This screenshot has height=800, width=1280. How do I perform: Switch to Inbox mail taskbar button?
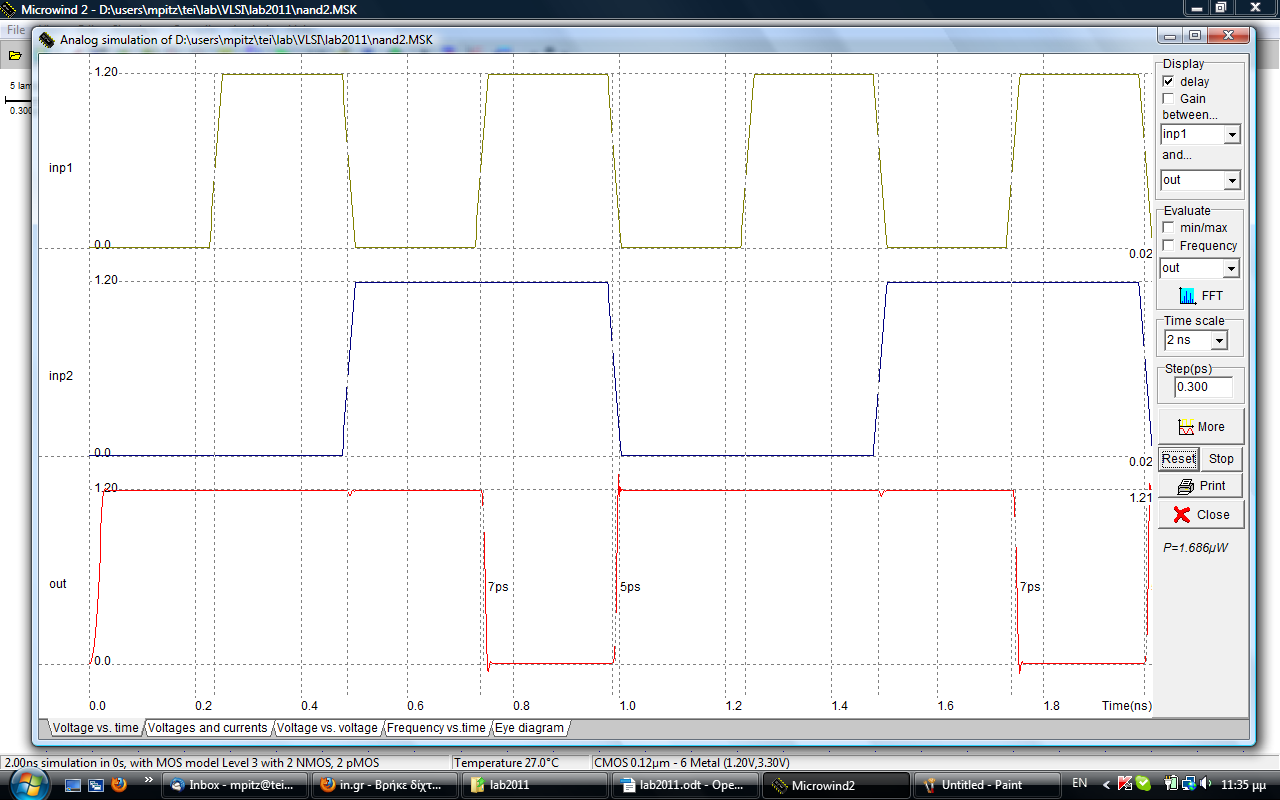(x=236, y=785)
